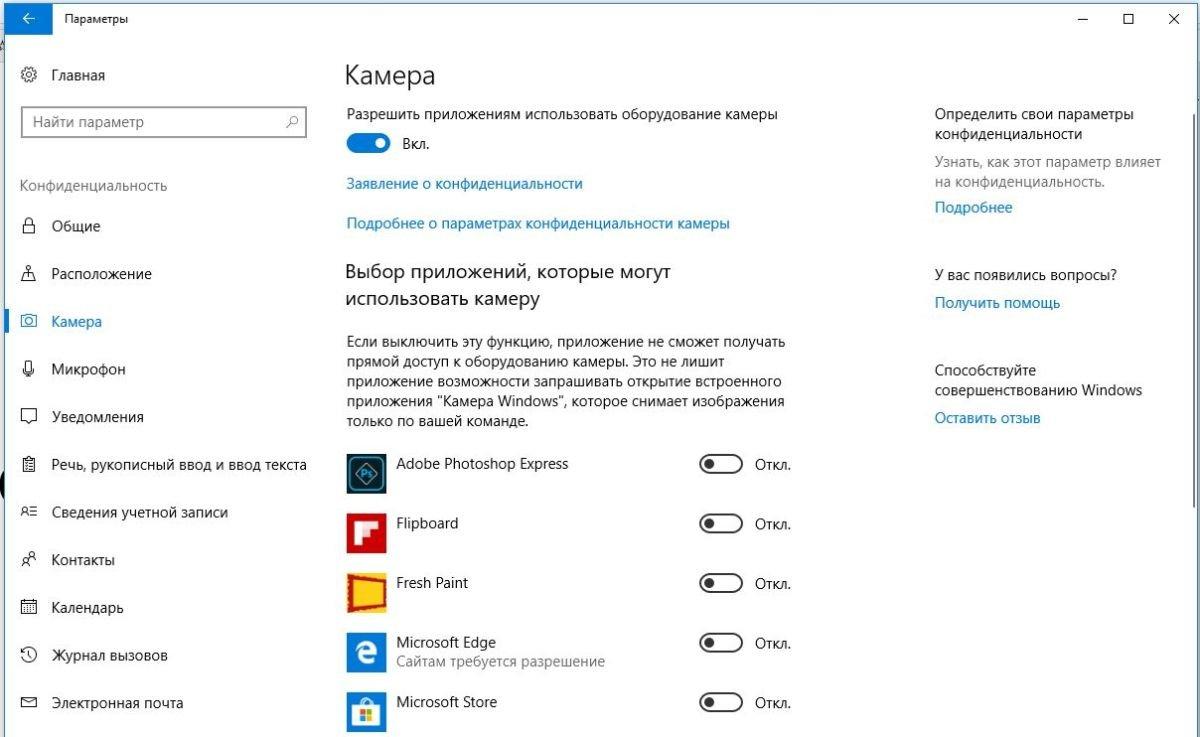Enable camera for Microsoft Edge
This screenshot has width=1200, height=737.
click(x=720, y=643)
